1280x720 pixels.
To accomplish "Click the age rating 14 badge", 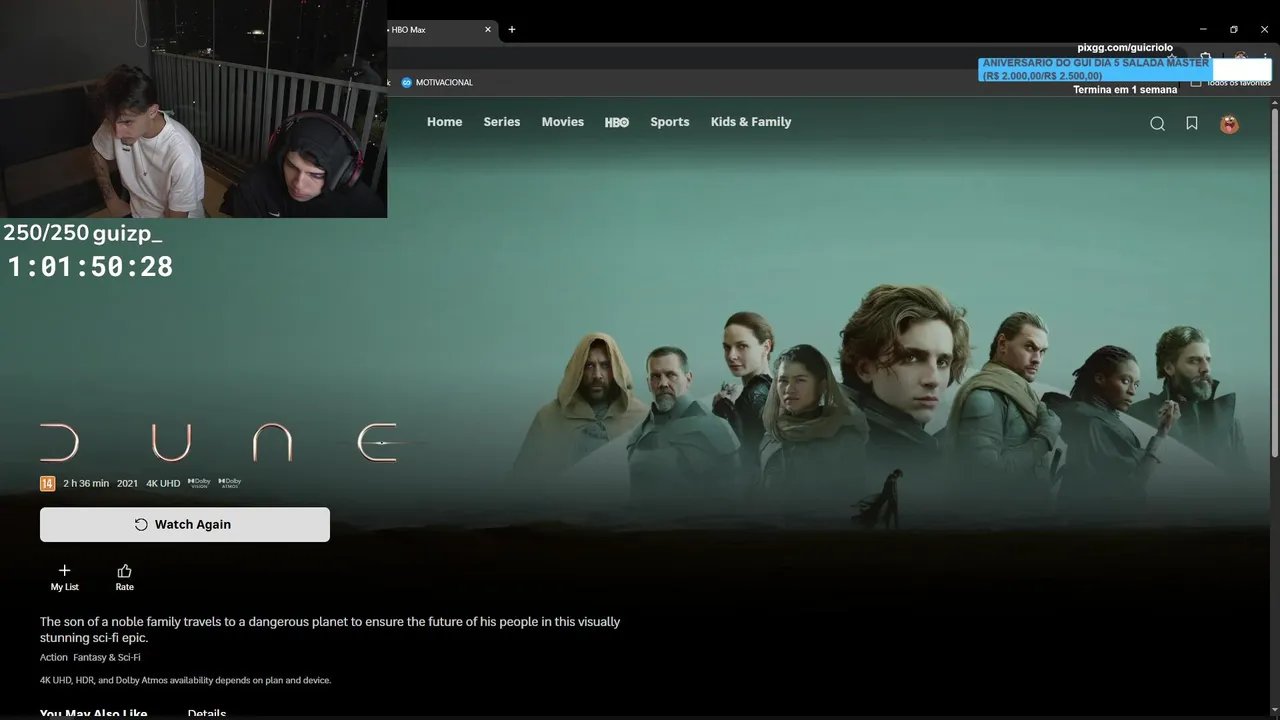I will (47, 483).
